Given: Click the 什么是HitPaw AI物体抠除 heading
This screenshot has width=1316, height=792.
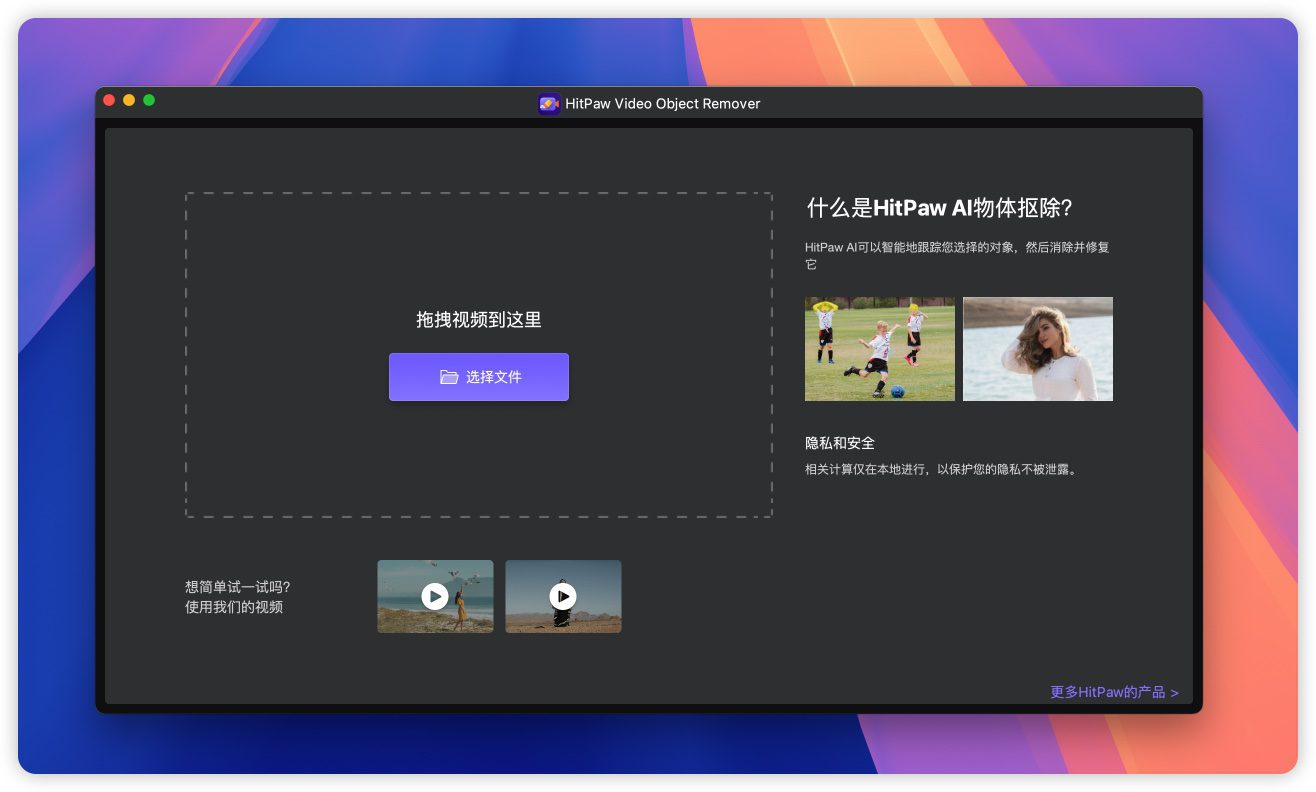Looking at the screenshot, I should coord(940,208).
